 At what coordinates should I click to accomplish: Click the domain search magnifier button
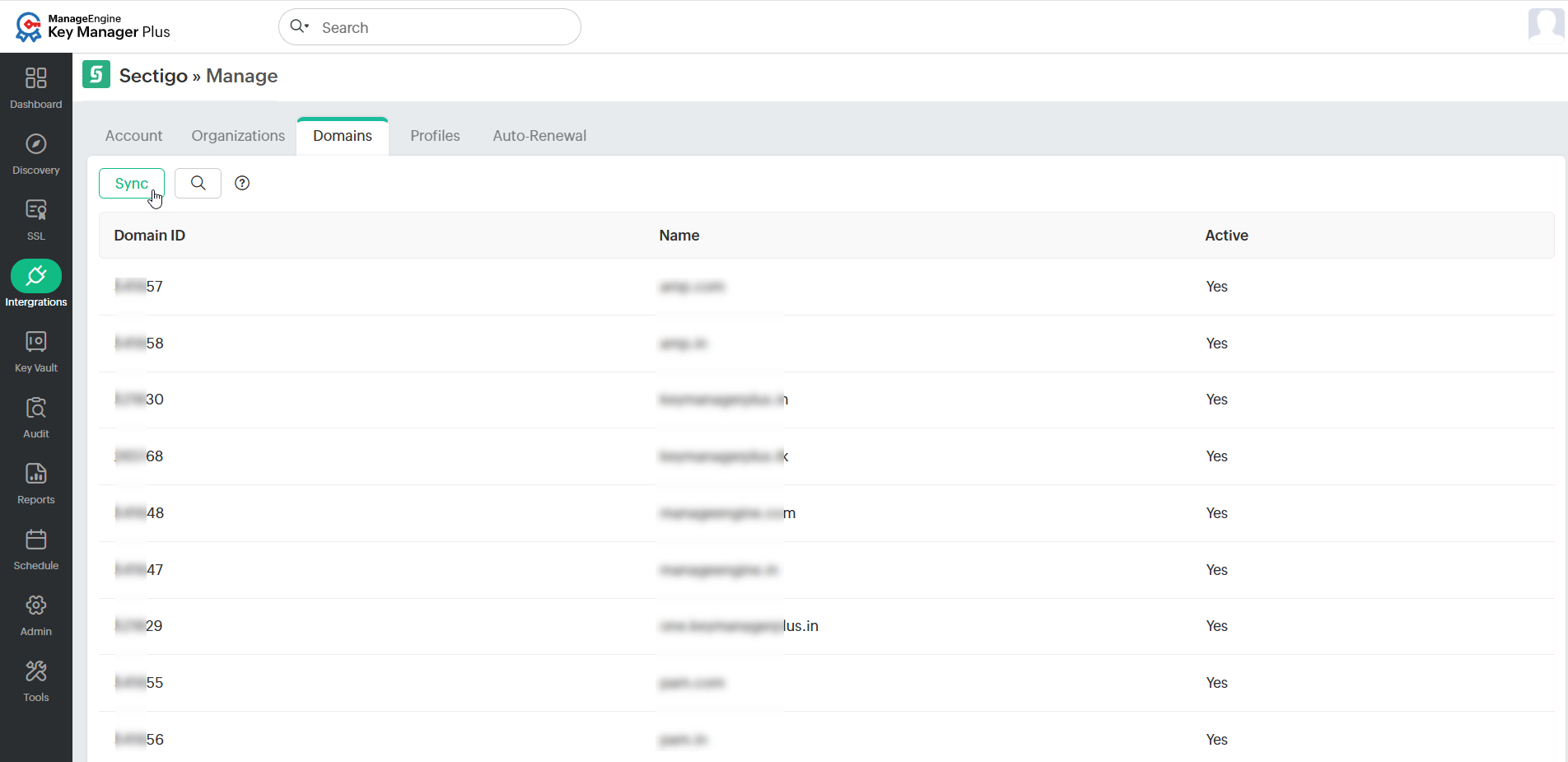click(198, 183)
